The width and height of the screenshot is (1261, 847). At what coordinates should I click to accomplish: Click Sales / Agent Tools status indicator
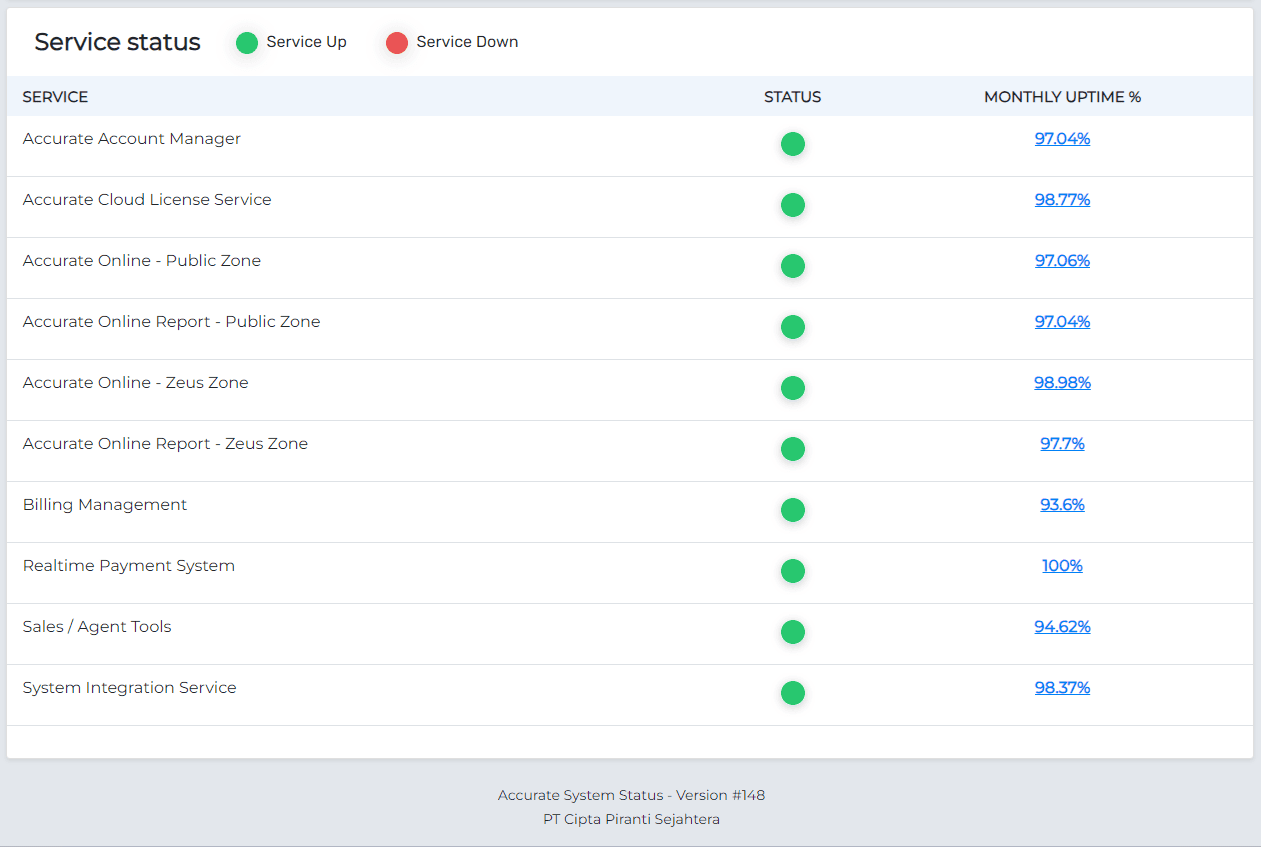coord(792,632)
